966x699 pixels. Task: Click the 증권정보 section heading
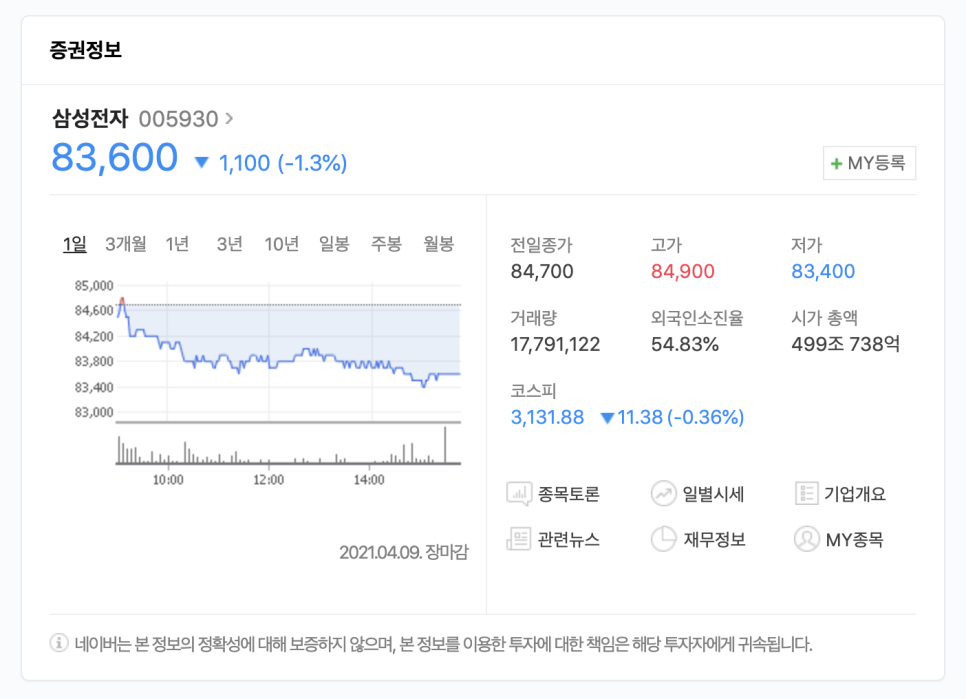(x=86, y=50)
